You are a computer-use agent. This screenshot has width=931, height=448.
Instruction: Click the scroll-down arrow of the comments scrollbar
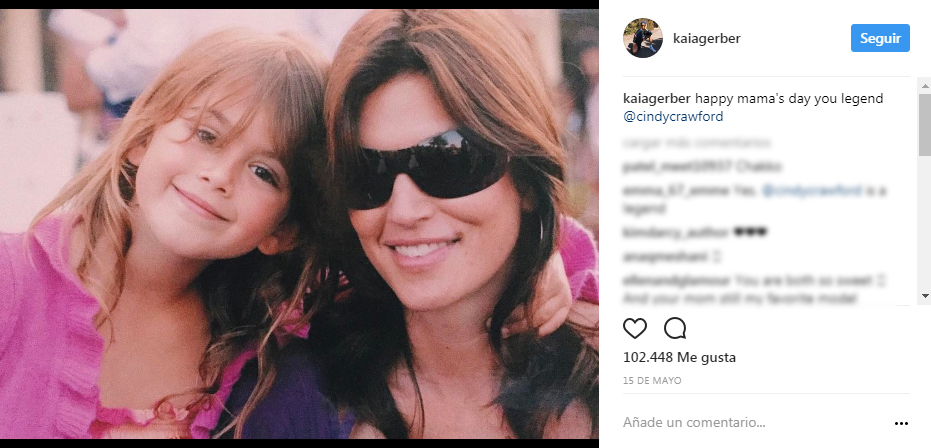coord(924,297)
